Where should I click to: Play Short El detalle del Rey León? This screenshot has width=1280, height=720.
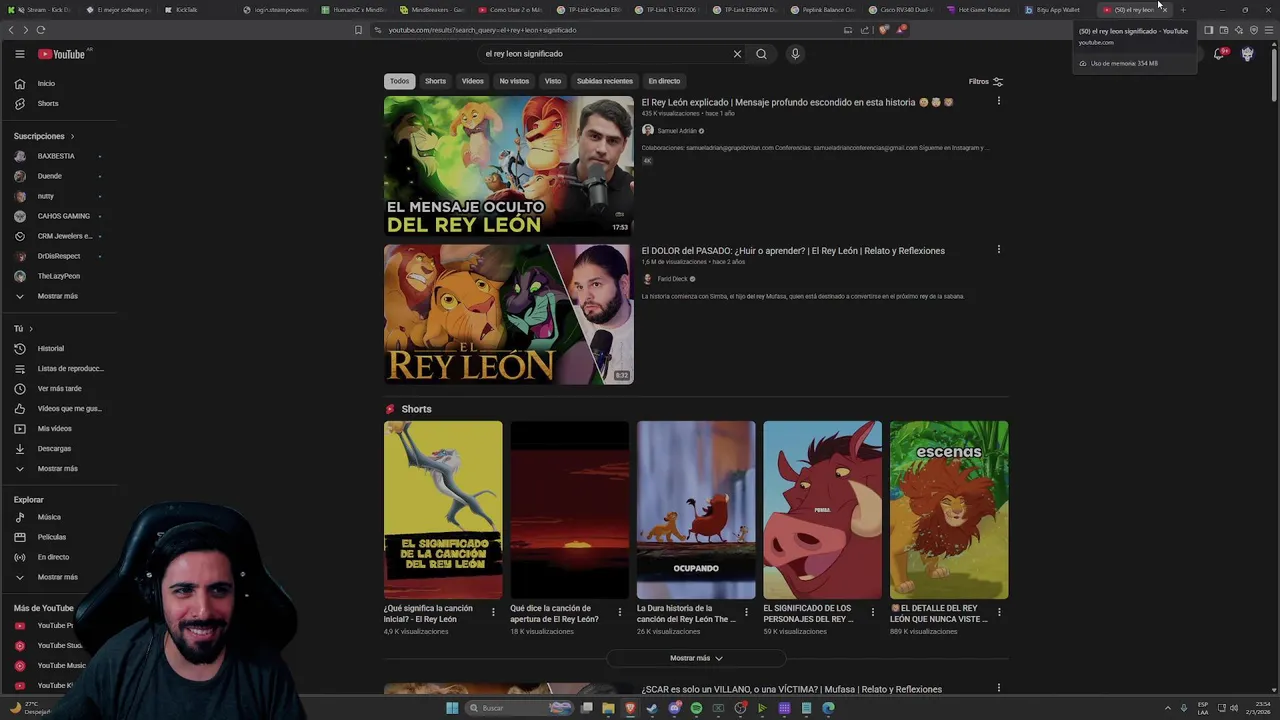coord(949,510)
